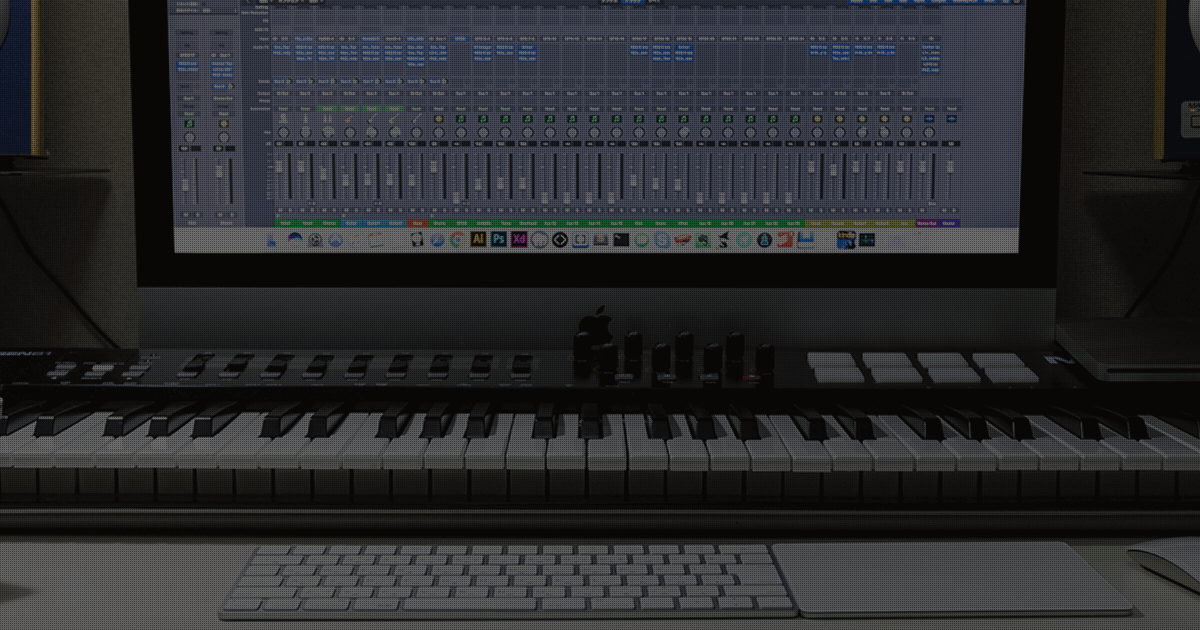Select the red-labeled channel strip name
This screenshot has width=1200, height=630.
pos(417,223)
